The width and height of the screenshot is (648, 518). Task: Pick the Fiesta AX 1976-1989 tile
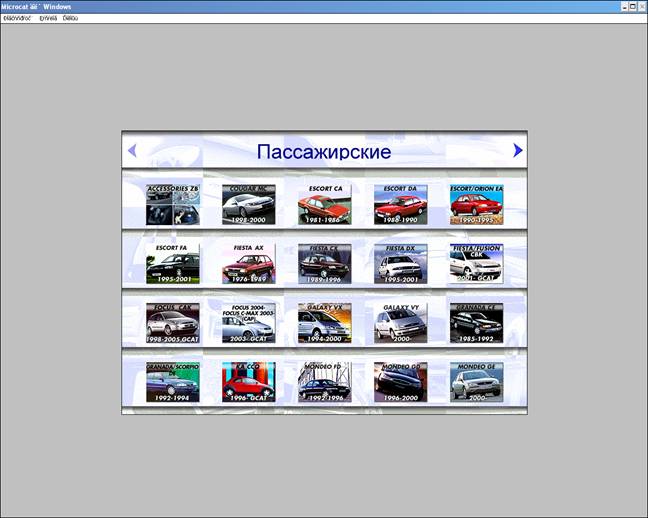[249, 263]
